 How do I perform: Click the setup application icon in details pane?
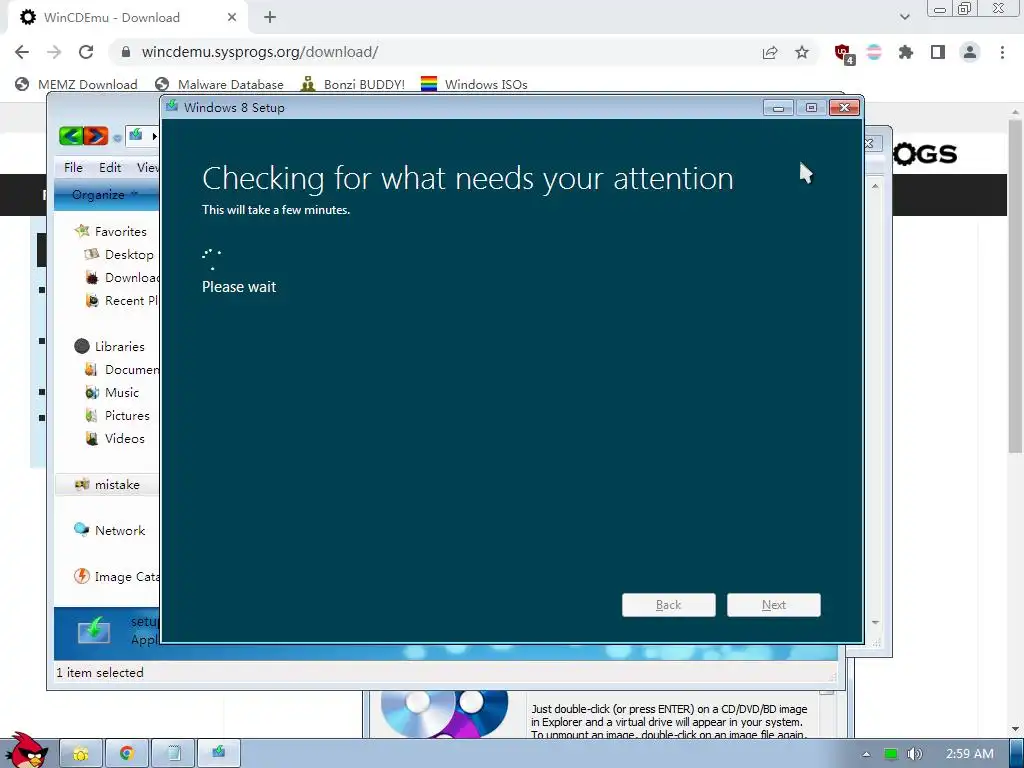click(94, 632)
